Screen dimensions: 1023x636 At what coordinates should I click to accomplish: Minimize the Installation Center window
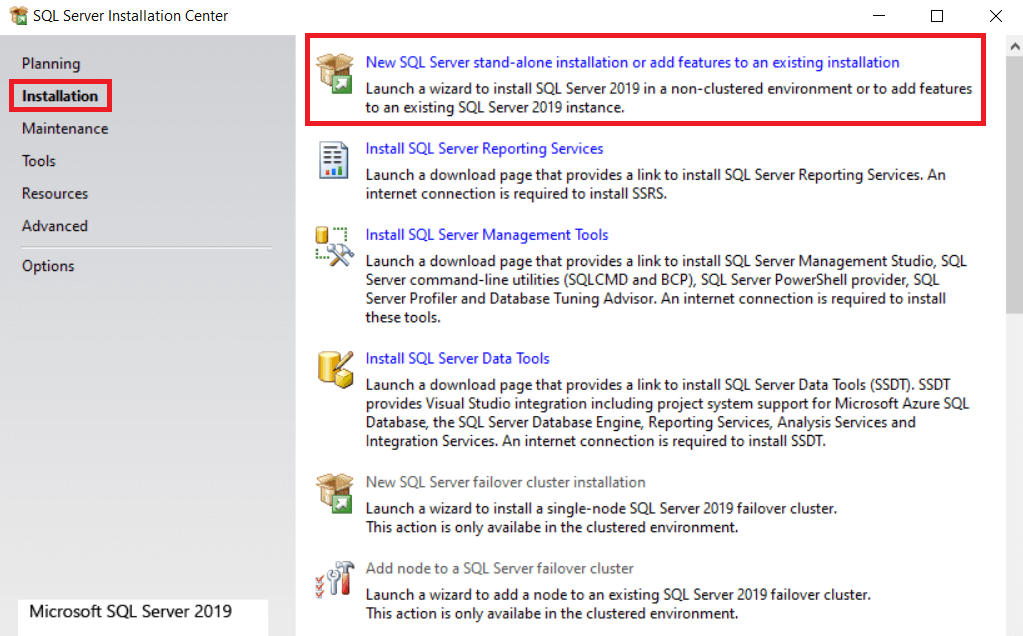[879, 16]
